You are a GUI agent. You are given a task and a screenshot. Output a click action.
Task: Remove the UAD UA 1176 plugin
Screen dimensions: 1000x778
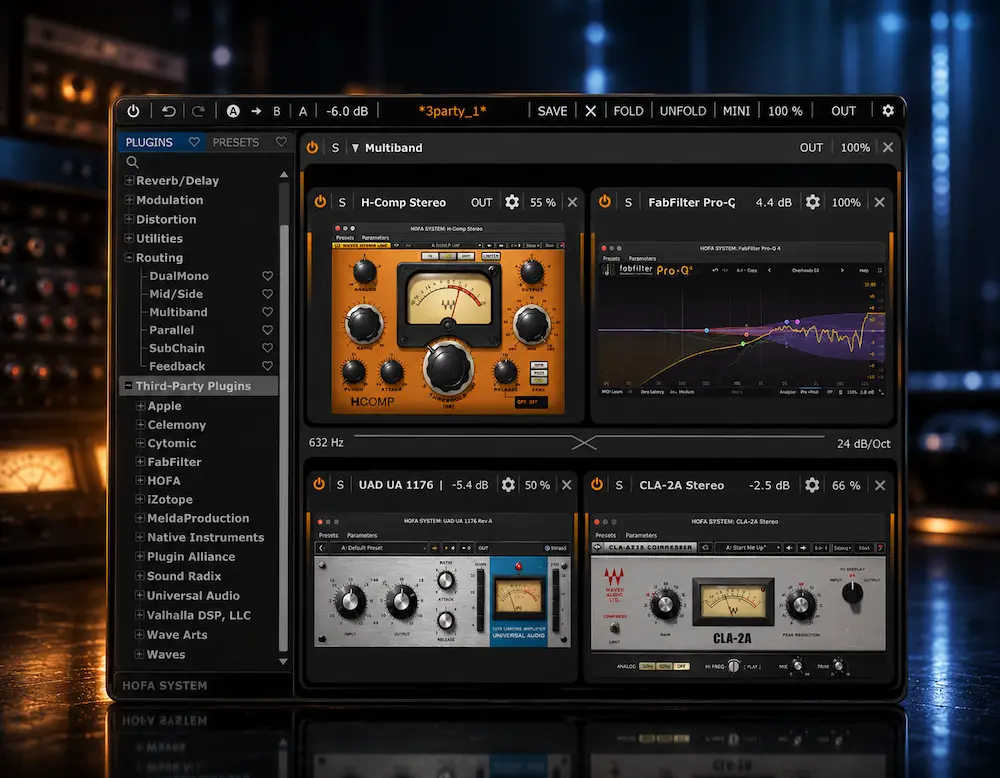566,485
